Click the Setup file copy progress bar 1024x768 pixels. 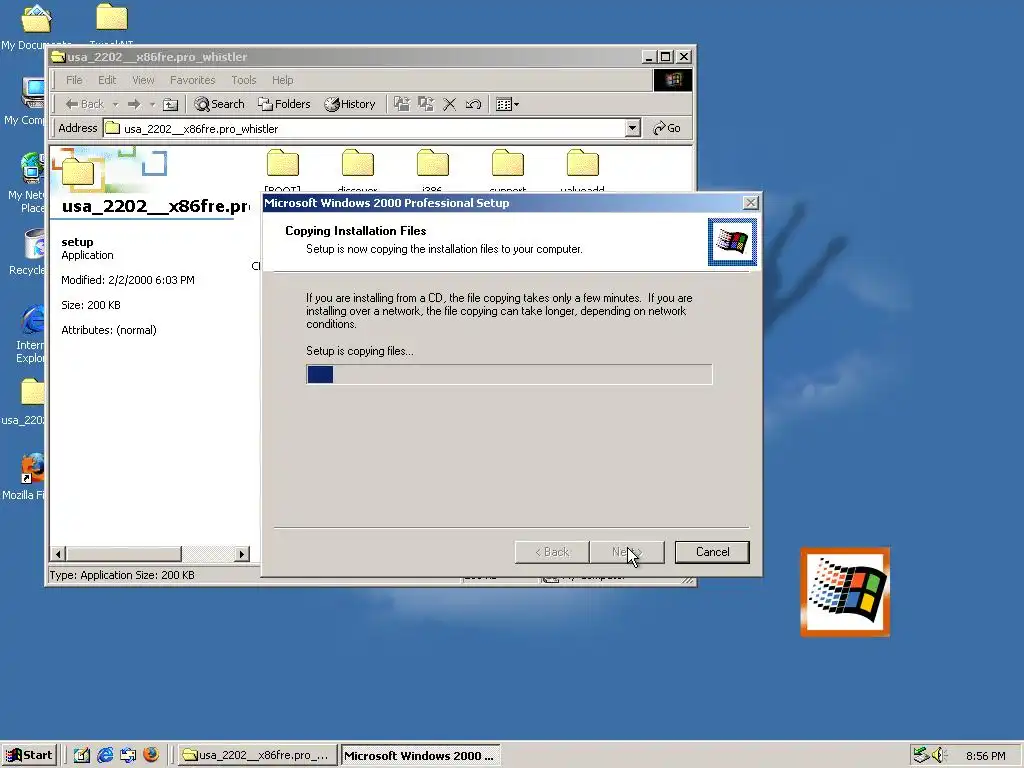coord(509,374)
